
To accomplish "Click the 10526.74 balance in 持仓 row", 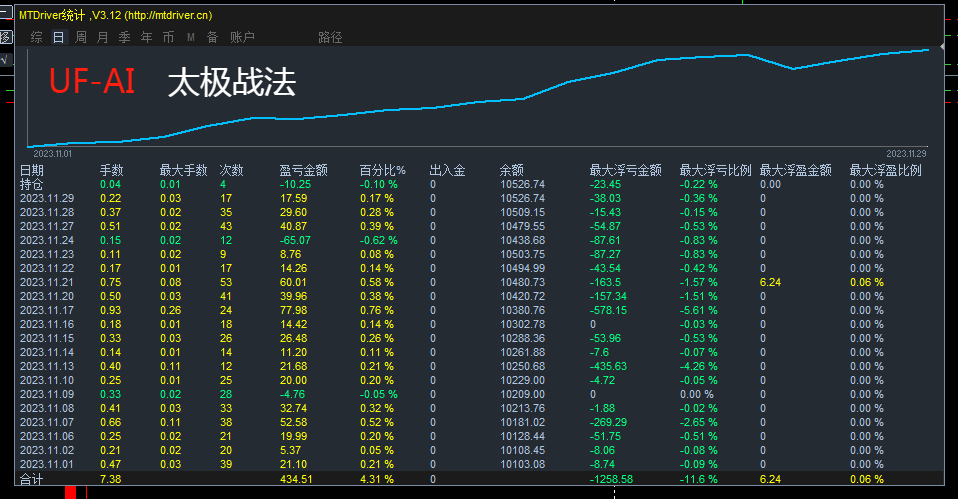I will pos(522,184).
